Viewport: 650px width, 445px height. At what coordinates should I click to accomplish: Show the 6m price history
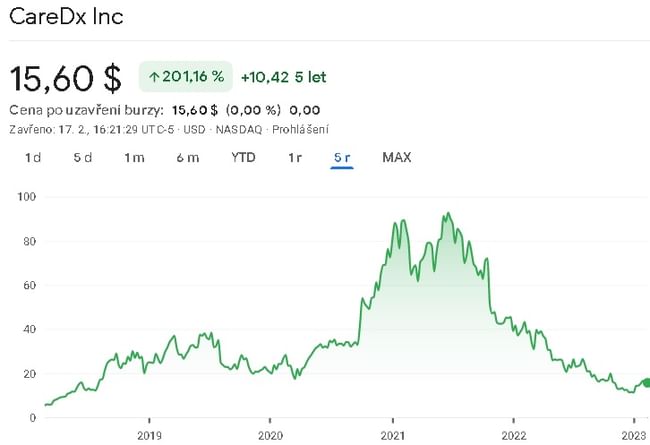(187, 157)
